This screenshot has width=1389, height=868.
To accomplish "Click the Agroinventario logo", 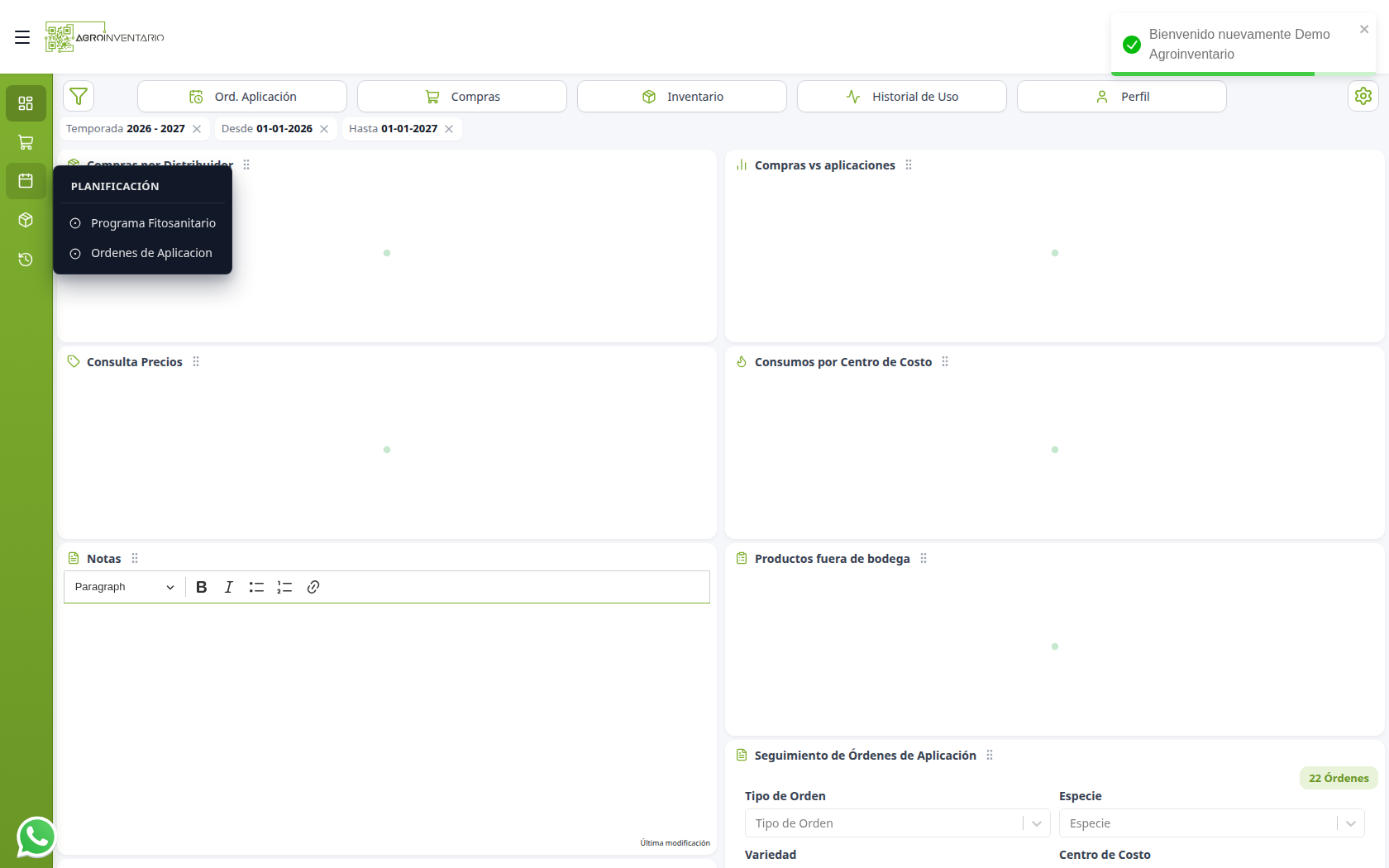I will coord(104,37).
